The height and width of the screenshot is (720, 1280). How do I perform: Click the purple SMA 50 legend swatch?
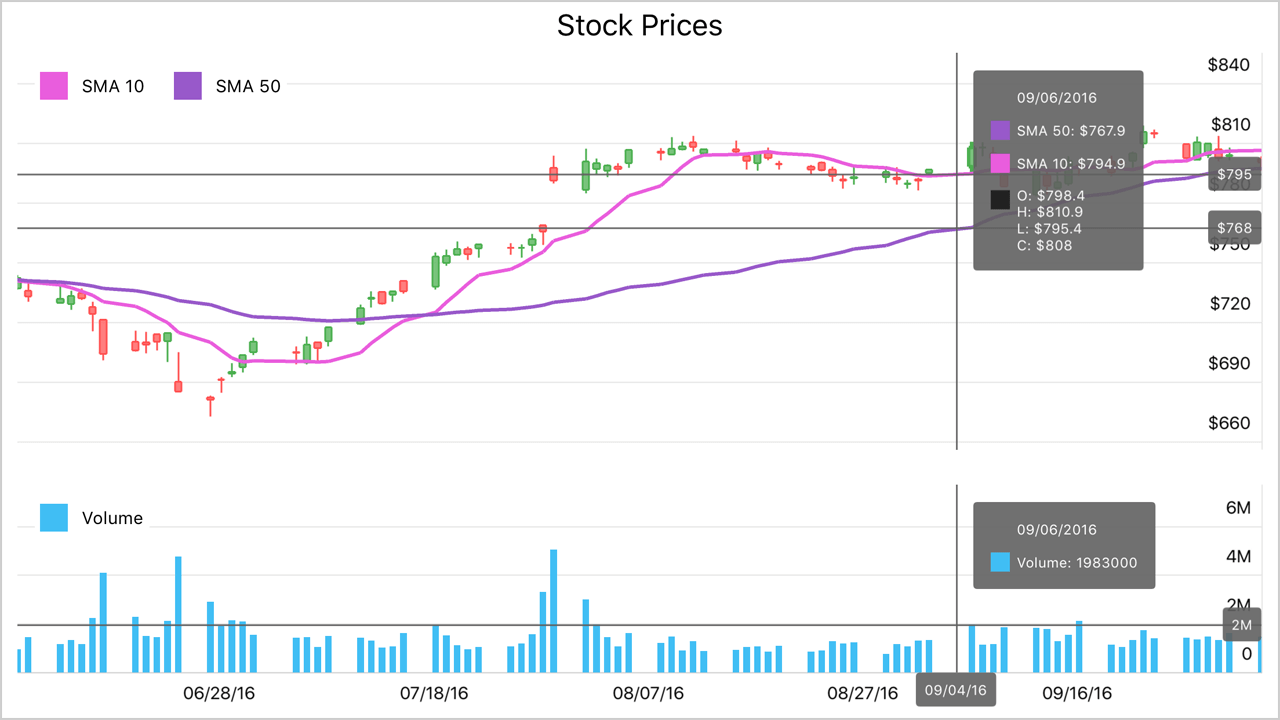188,86
